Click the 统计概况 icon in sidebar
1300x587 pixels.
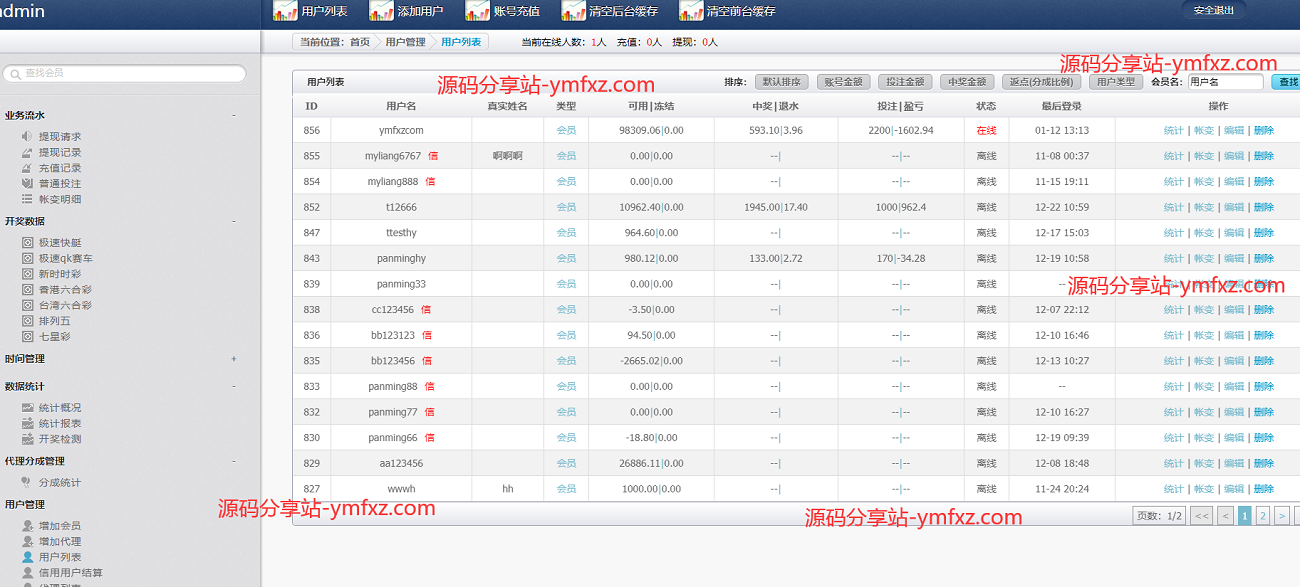(x=28, y=408)
